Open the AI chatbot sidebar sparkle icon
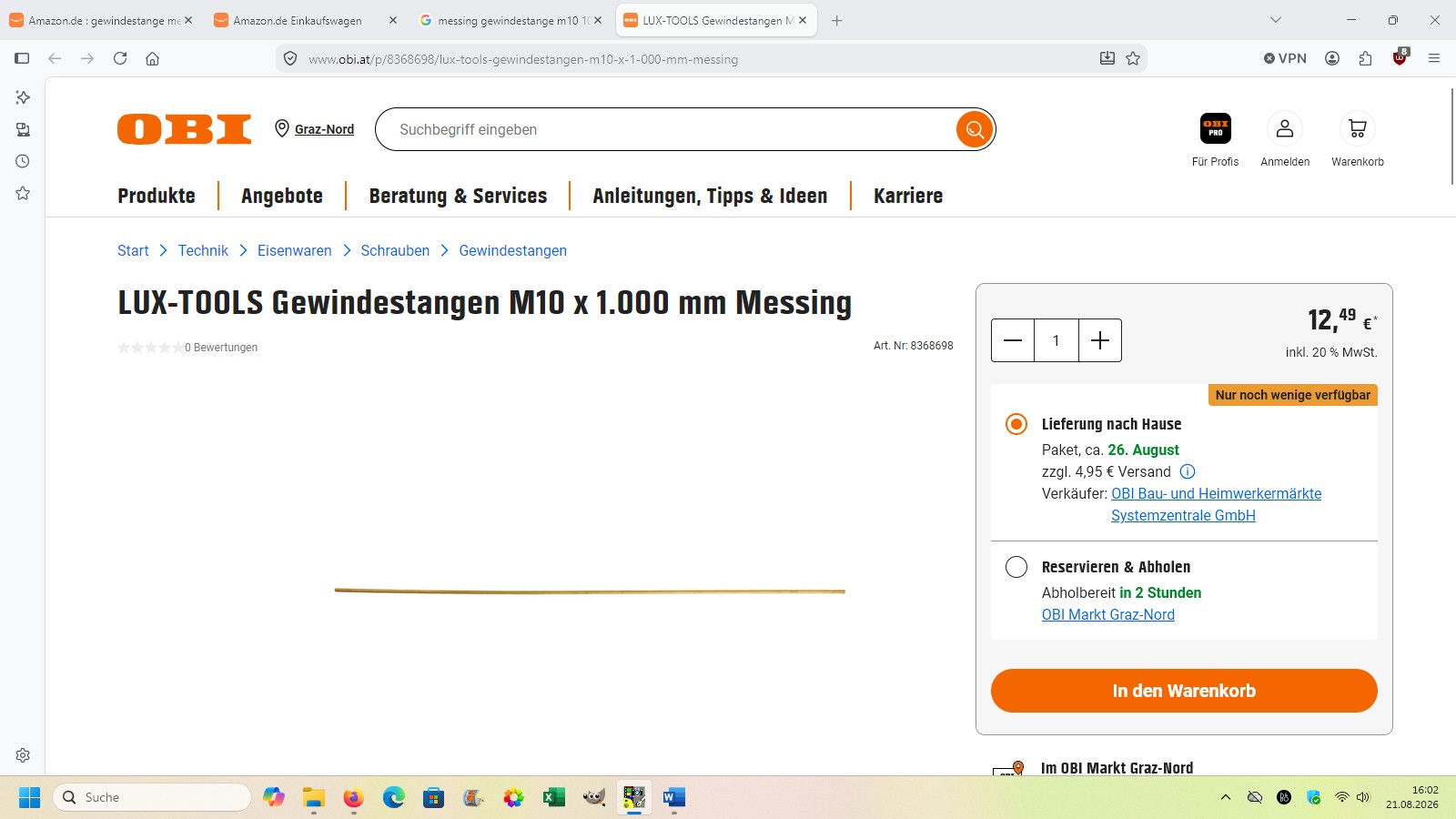Viewport: 1456px width, 819px height. click(23, 97)
